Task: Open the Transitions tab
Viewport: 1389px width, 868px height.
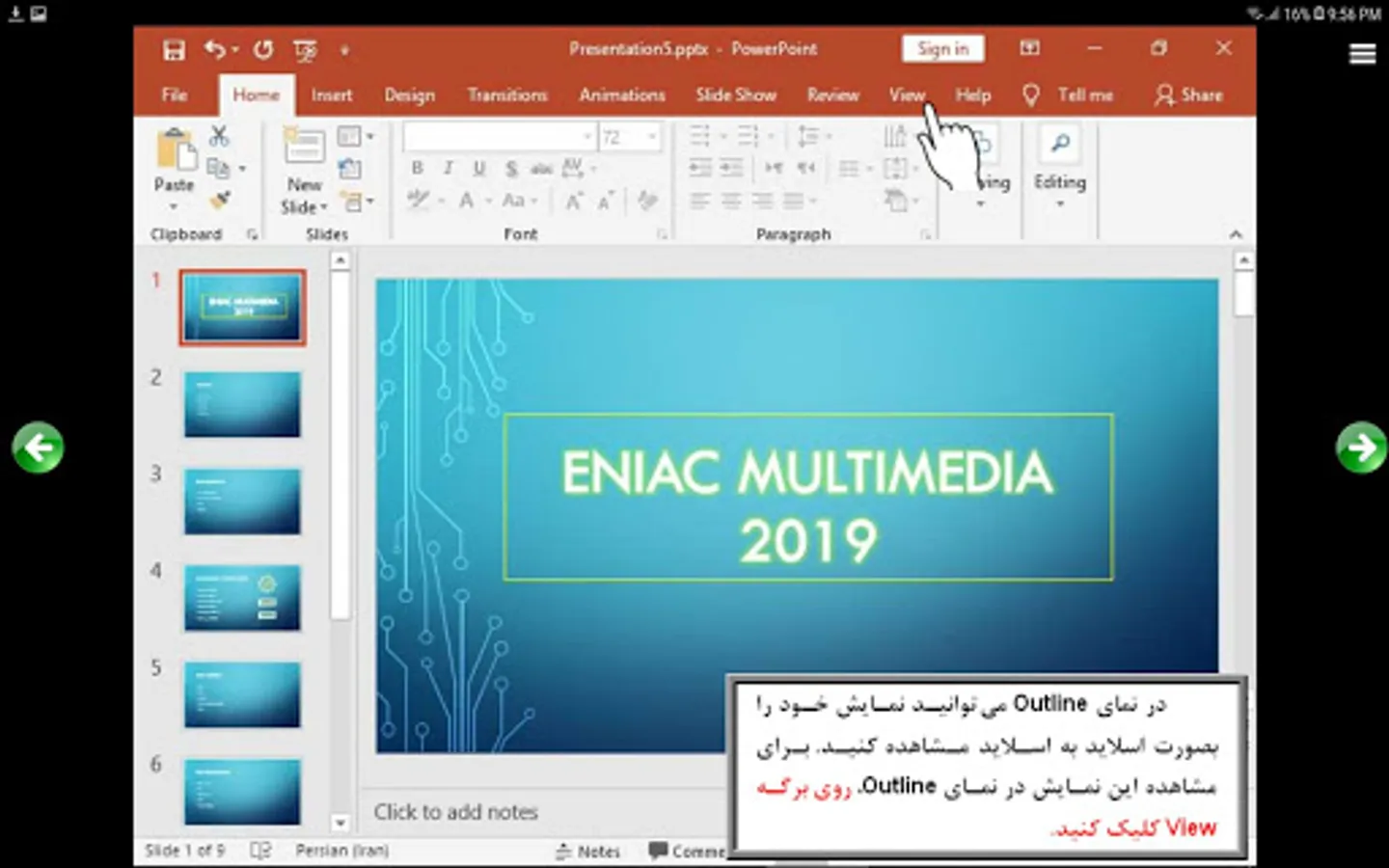Action: click(507, 95)
